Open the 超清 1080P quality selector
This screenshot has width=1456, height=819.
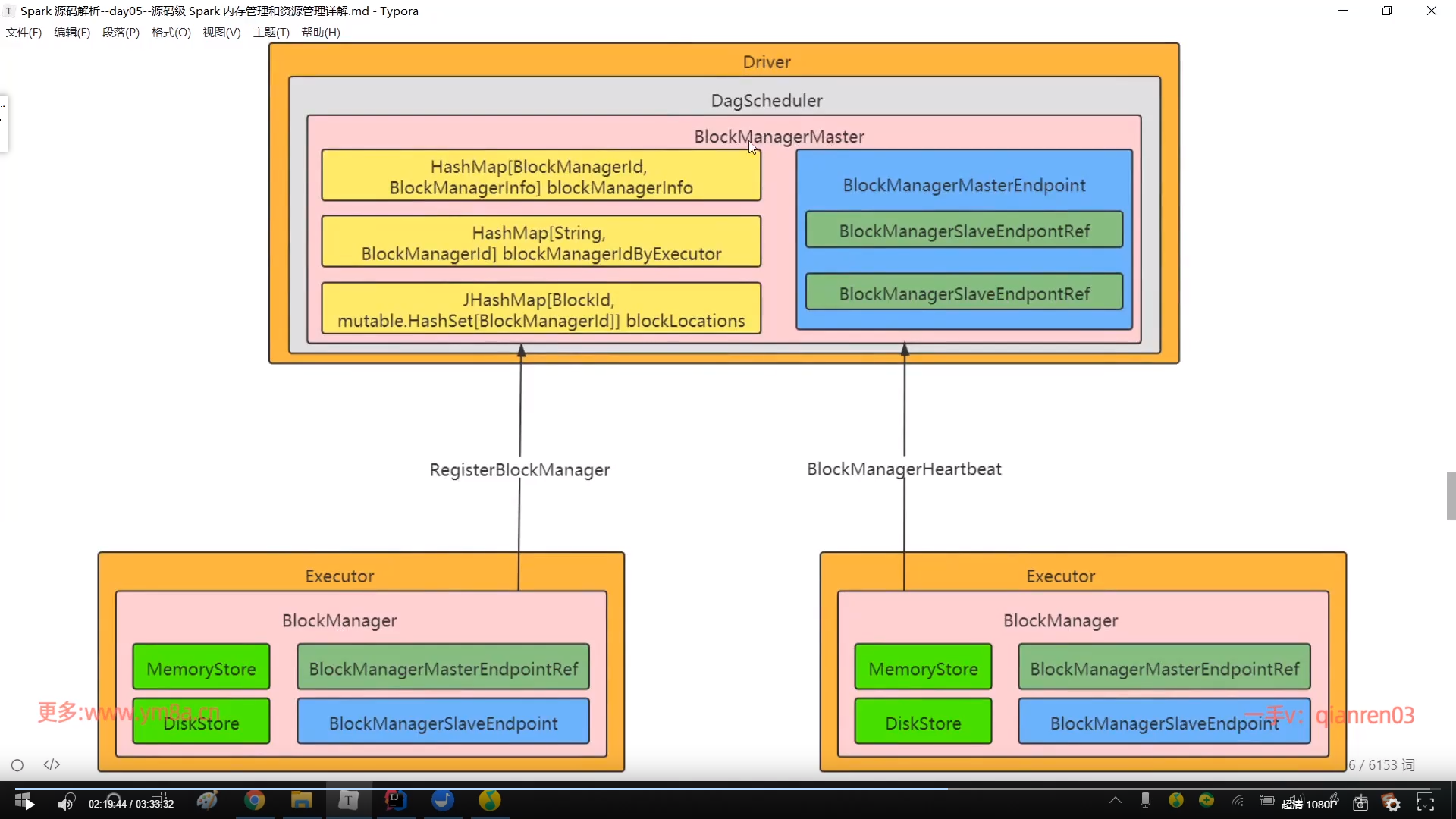point(1308,804)
